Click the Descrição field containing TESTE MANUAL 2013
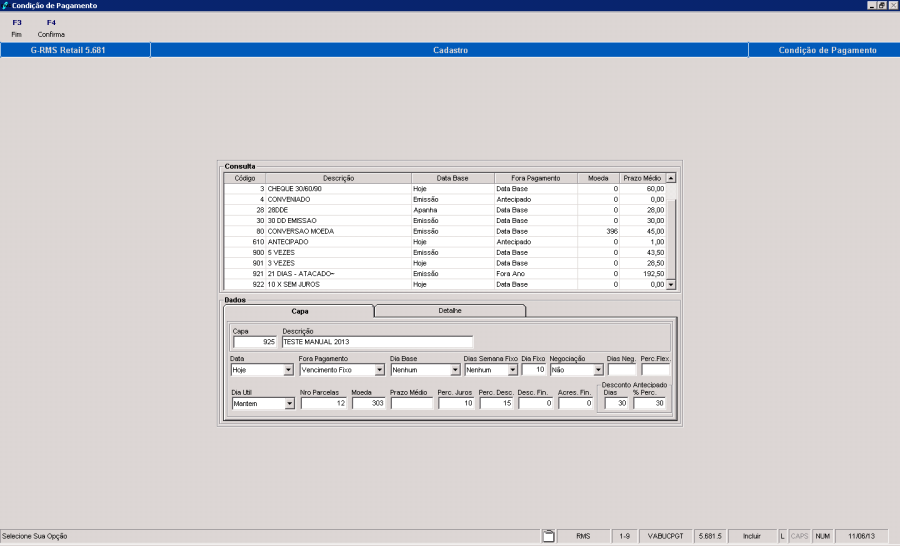This screenshot has width=900, height=546. [x=376, y=342]
